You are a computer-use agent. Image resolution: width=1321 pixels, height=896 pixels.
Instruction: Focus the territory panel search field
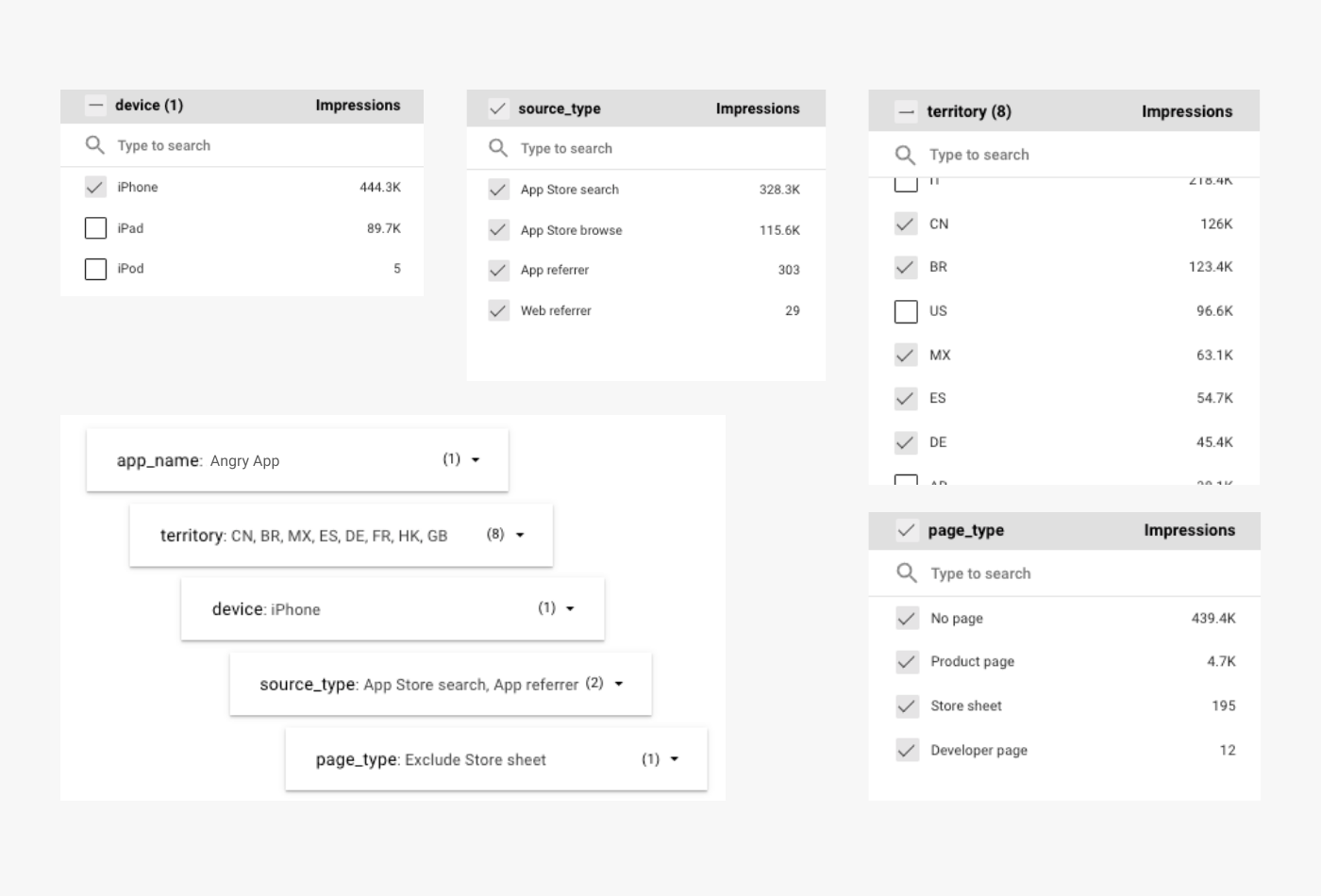click(x=1063, y=155)
